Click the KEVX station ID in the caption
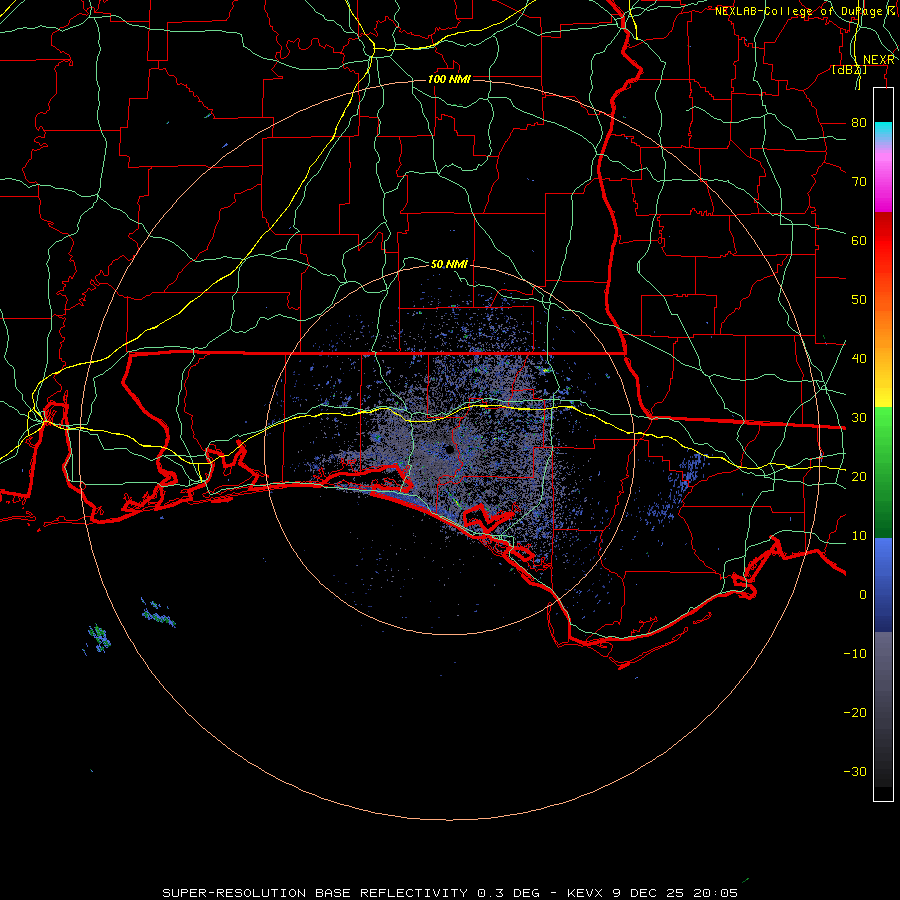This screenshot has width=900, height=900. click(587, 893)
